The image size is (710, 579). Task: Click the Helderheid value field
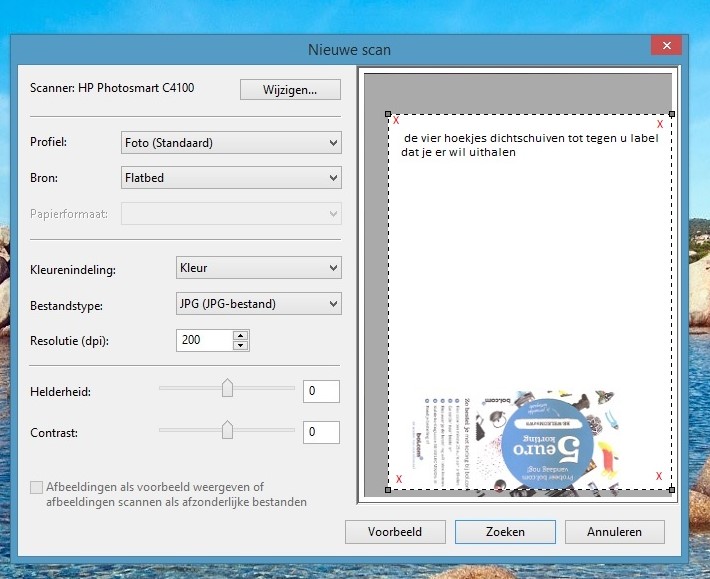[x=321, y=392]
